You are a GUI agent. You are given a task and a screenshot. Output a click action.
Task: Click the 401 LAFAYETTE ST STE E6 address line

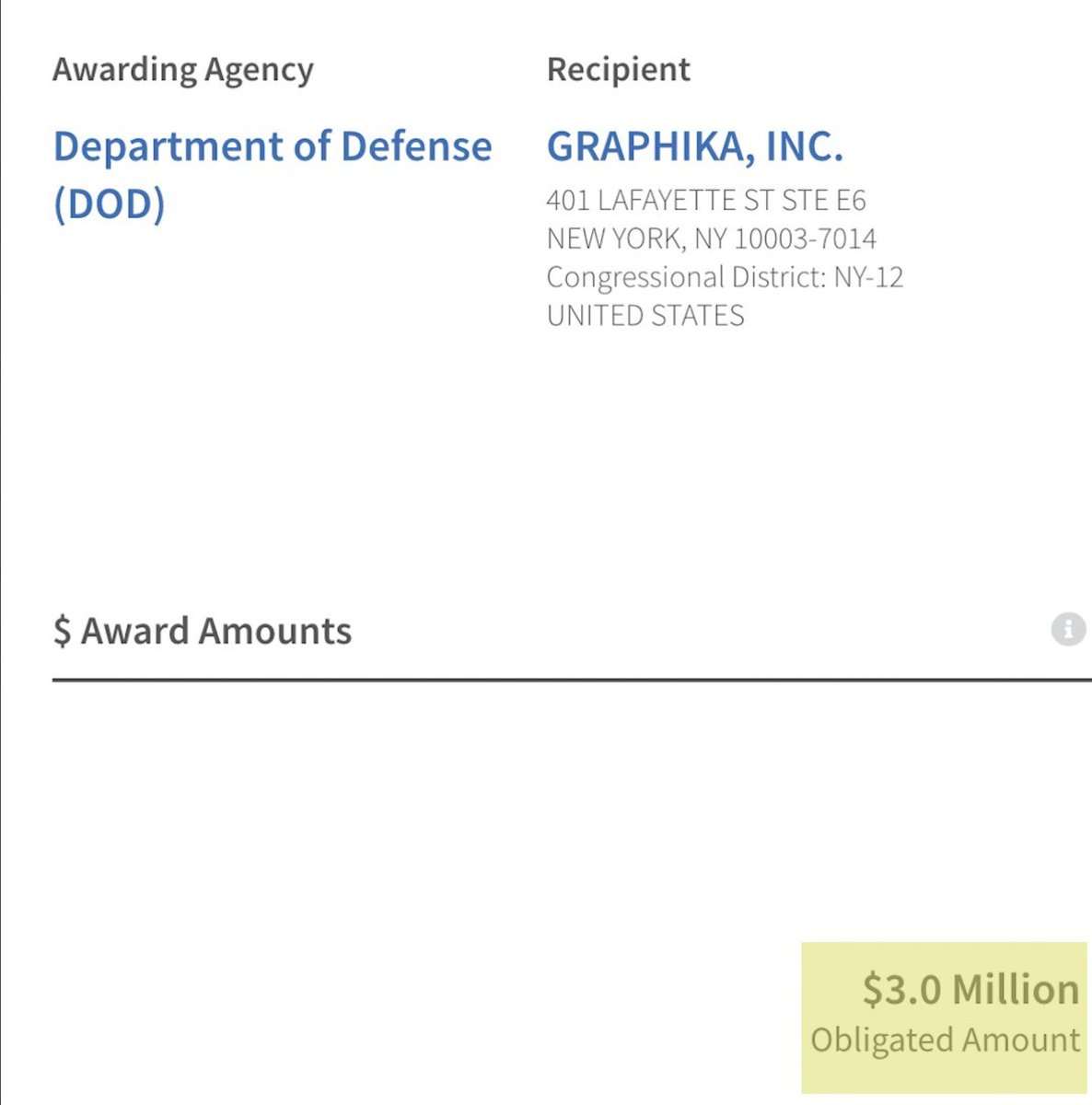click(705, 200)
